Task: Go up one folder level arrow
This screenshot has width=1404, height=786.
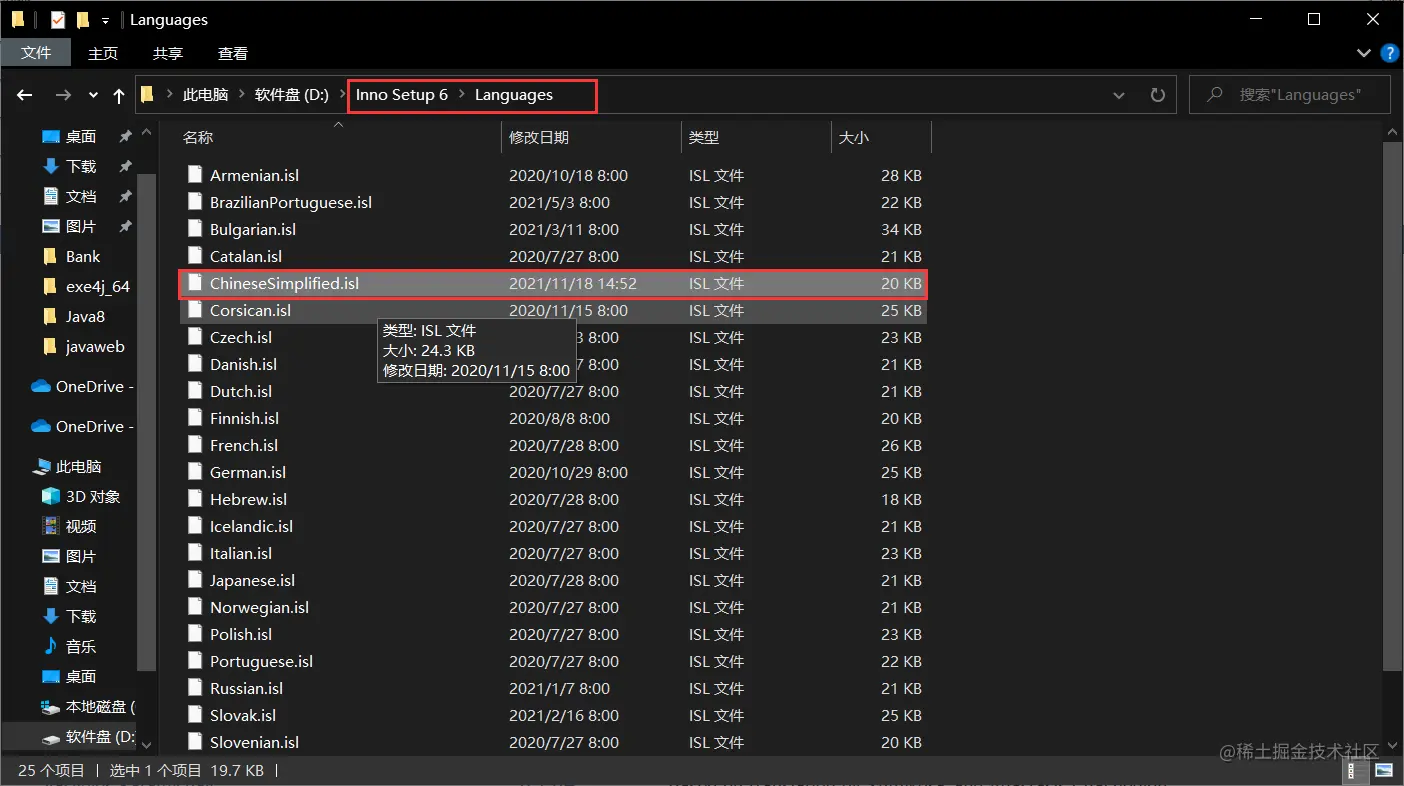Action: click(119, 95)
